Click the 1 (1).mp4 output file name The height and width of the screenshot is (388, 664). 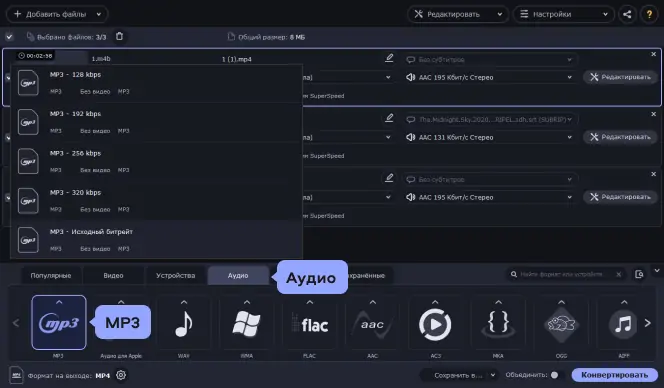coord(237,59)
